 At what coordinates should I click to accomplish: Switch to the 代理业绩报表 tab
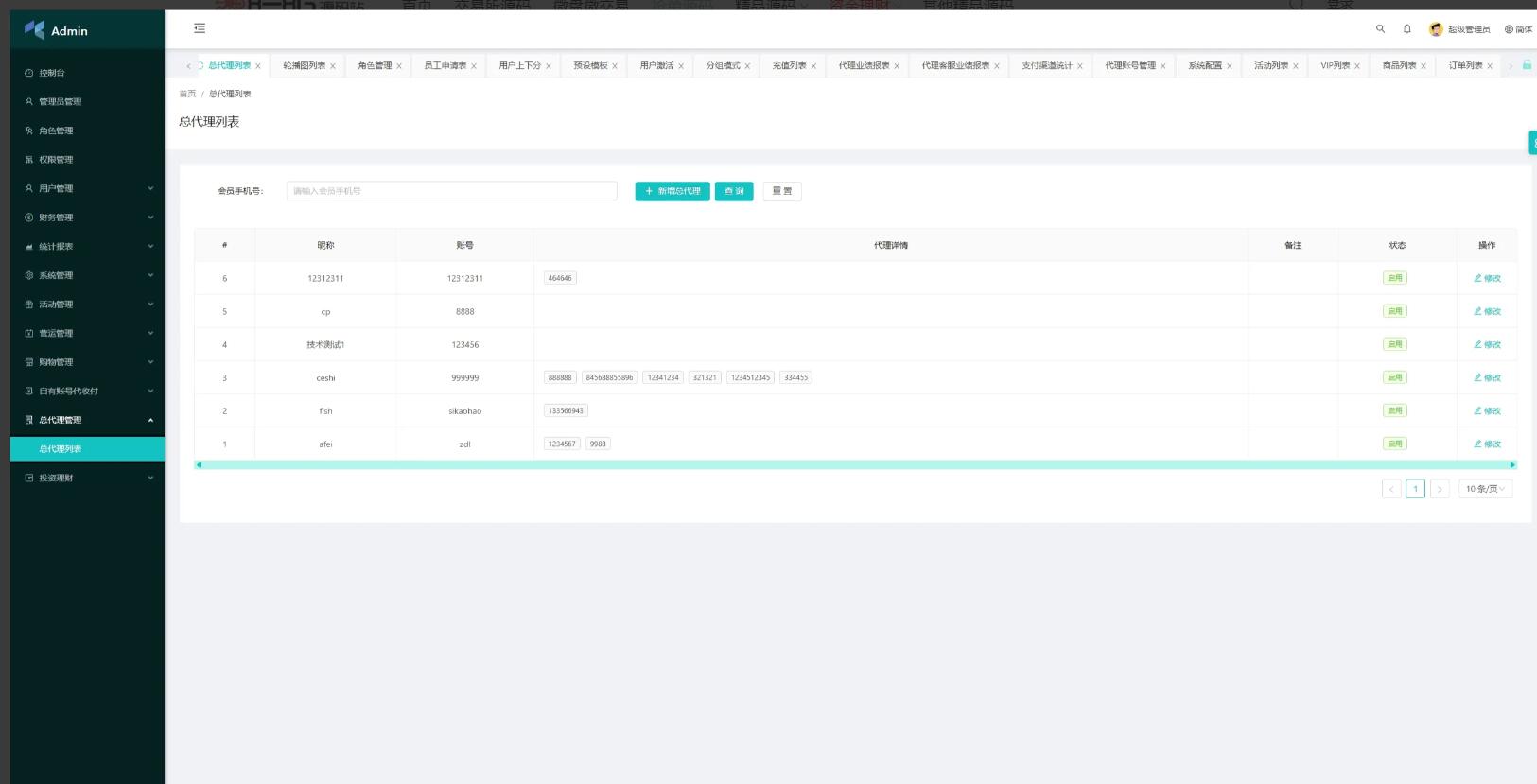click(x=864, y=66)
